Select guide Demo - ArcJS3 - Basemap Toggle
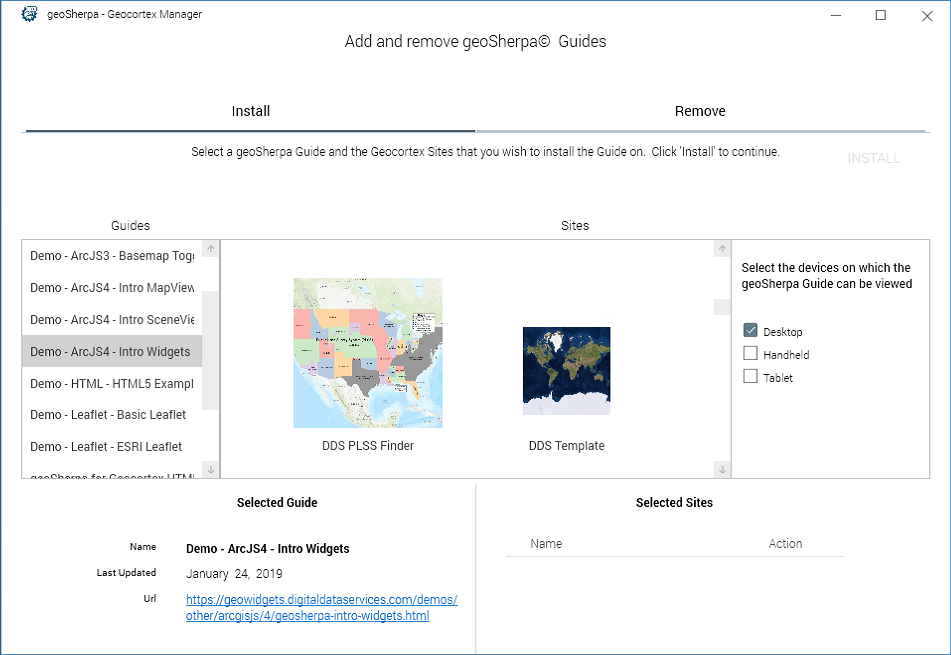The image size is (951, 655). click(112, 256)
